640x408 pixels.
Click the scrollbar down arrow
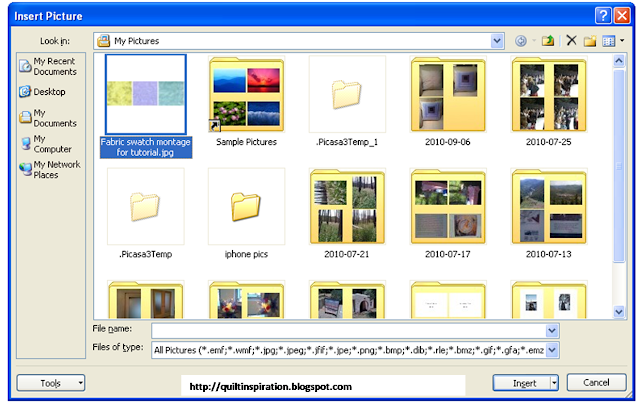click(x=619, y=312)
